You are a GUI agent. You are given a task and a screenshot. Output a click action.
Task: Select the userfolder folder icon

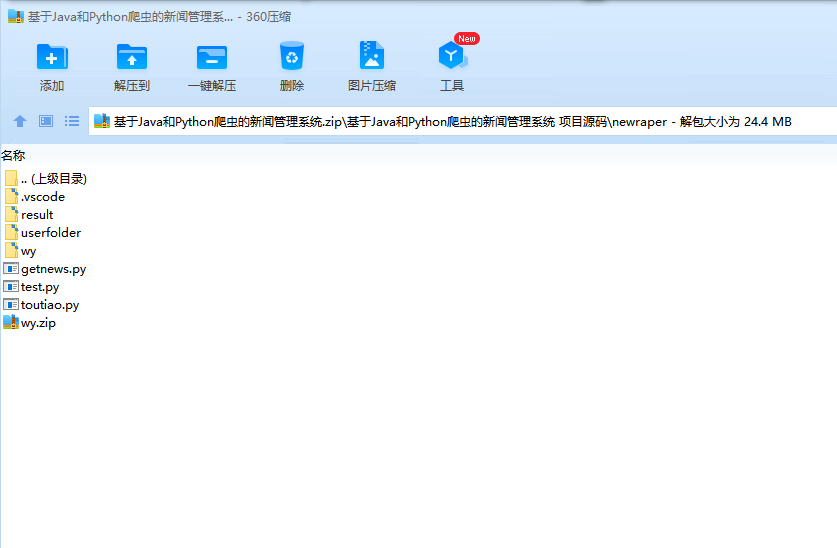(11, 233)
